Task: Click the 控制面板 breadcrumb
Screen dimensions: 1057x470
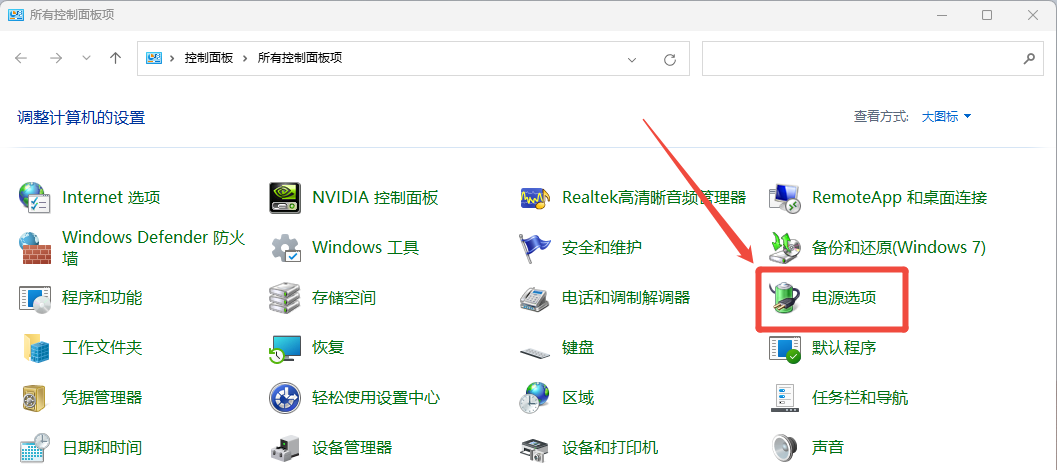Action: (x=208, y=59)
